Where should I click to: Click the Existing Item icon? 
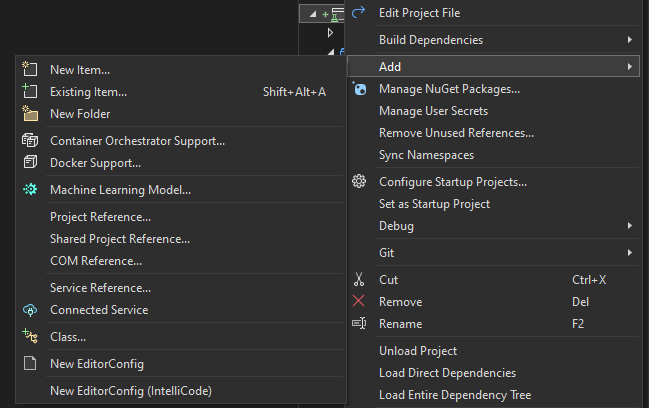[x=29, y=92]
